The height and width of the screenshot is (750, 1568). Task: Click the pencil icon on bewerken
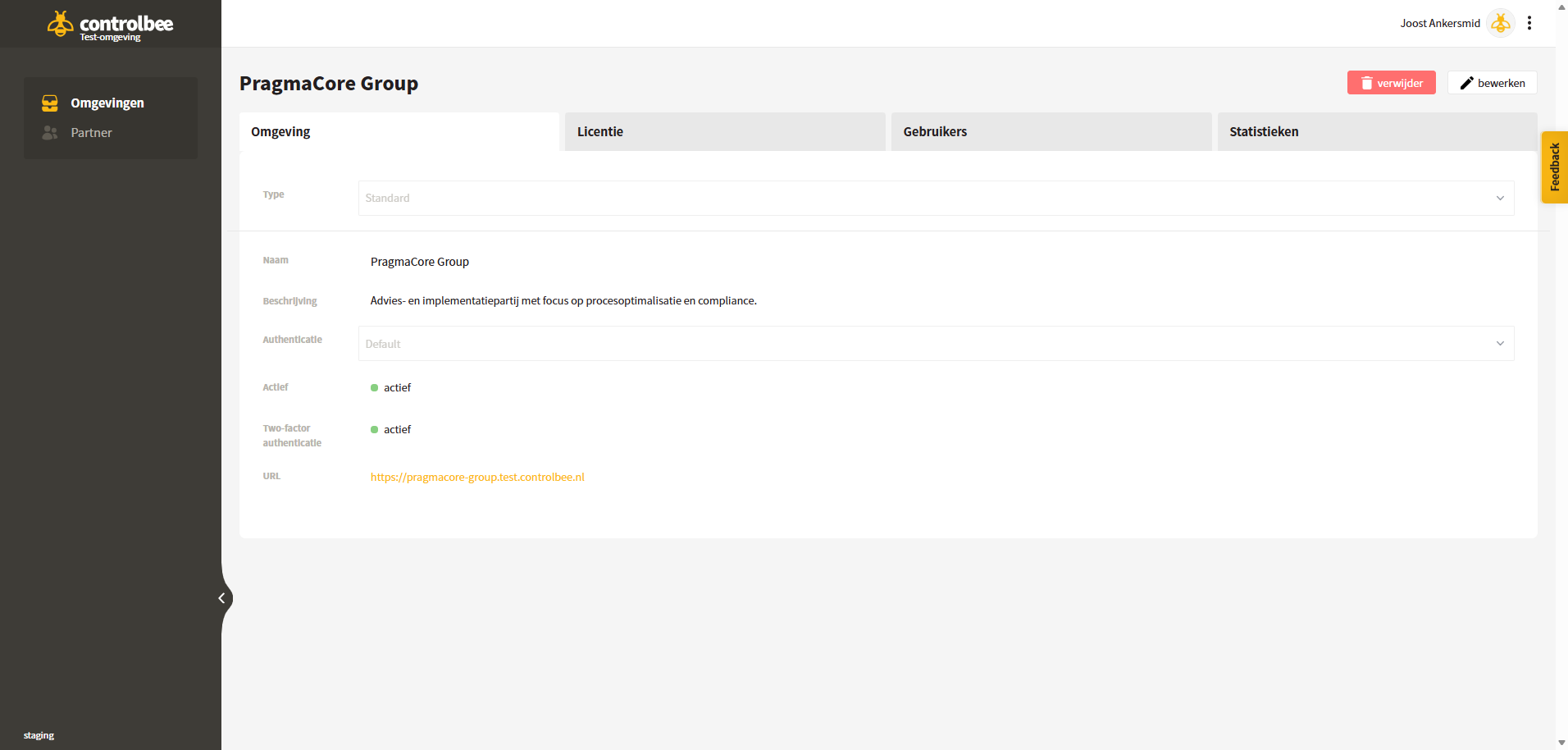click(1467, 83)
